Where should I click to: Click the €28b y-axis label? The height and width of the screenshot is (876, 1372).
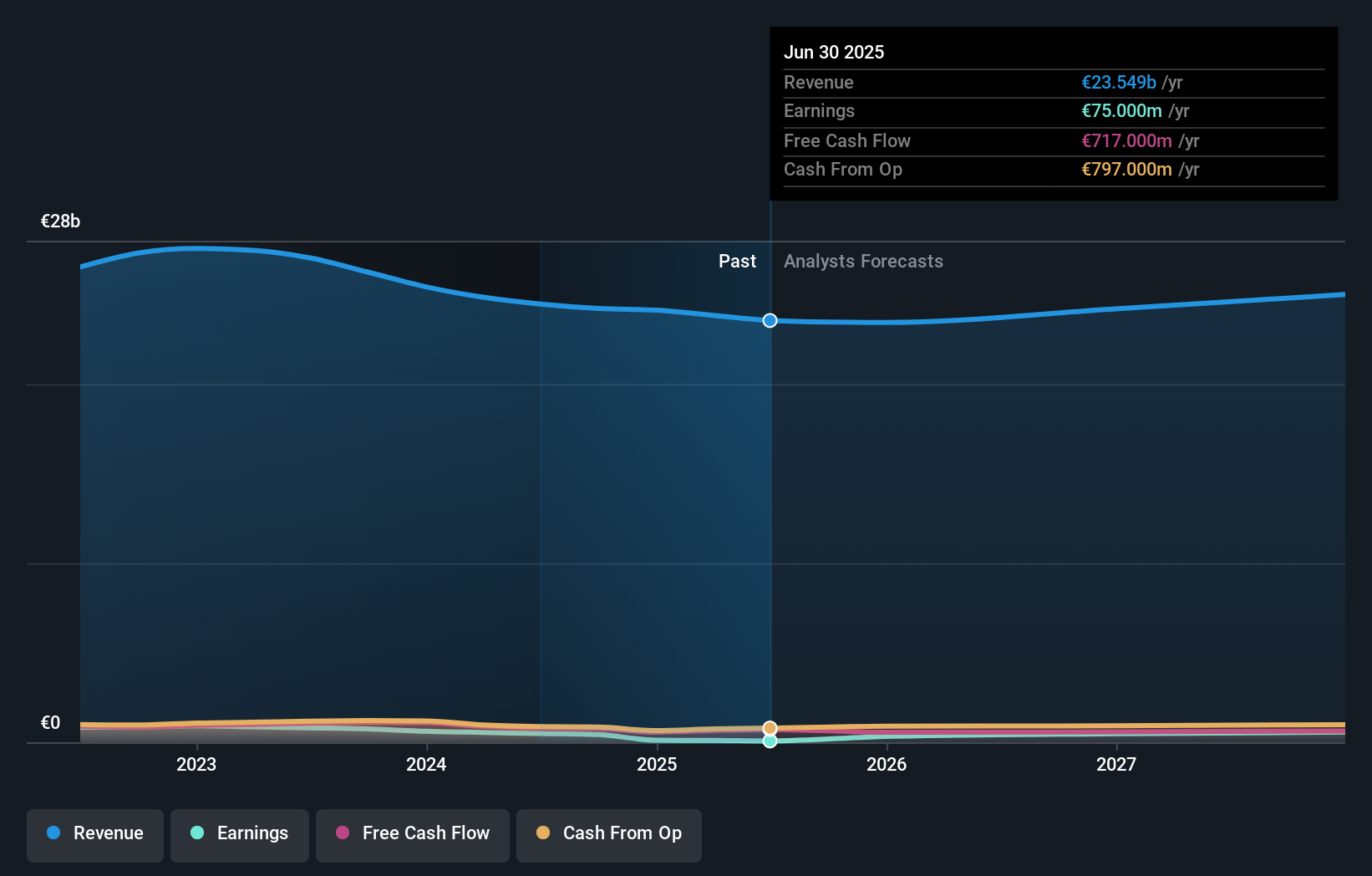[x=61, y=221]
